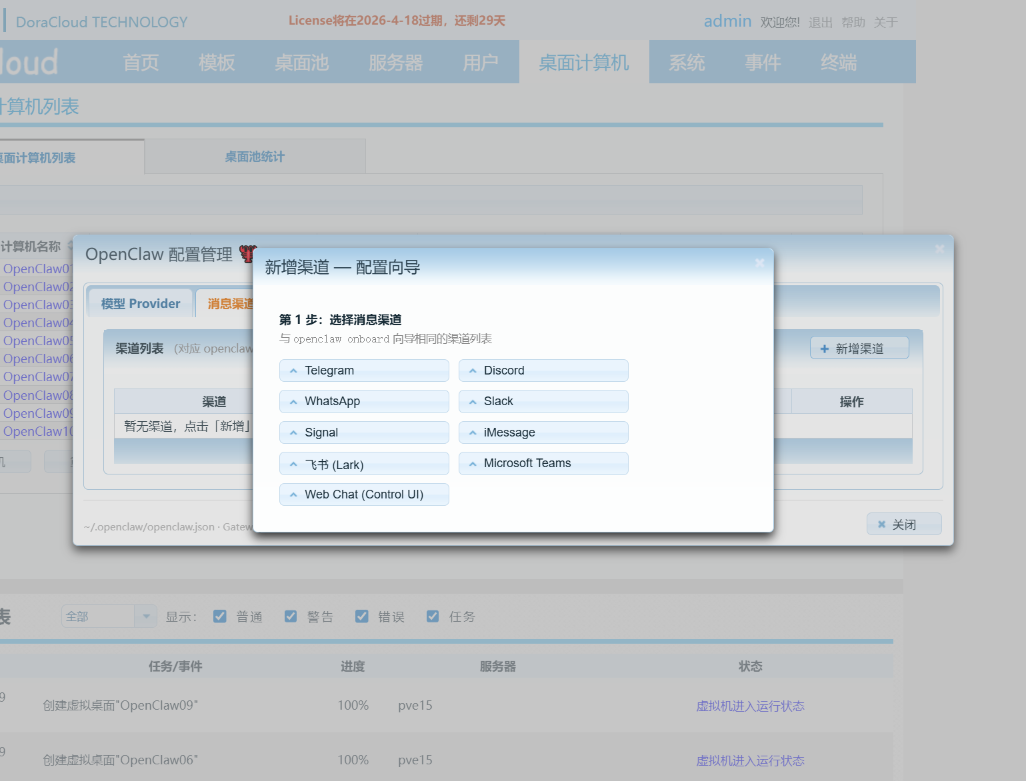Click the 渠道 column header

[213, 402]
